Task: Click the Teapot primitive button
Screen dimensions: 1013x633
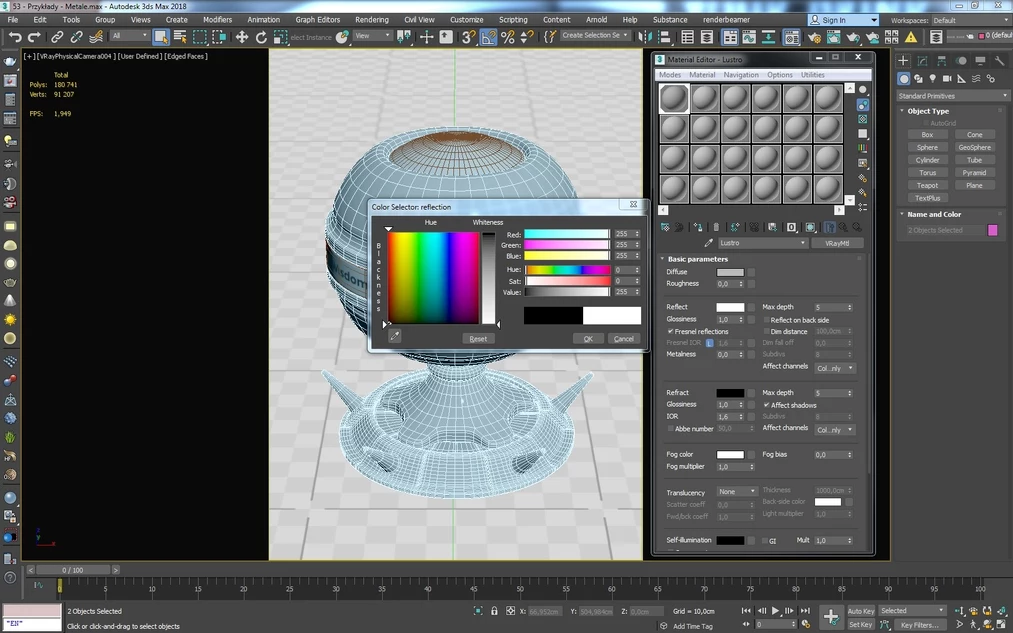Action: (927, 185)
